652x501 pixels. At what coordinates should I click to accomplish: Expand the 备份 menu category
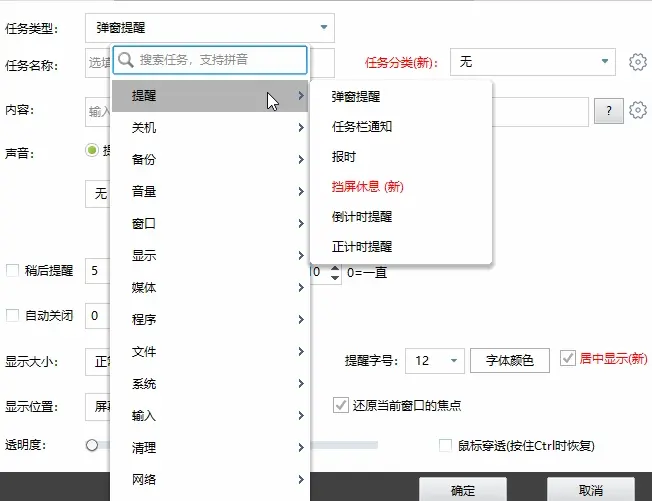click(210, 160)
